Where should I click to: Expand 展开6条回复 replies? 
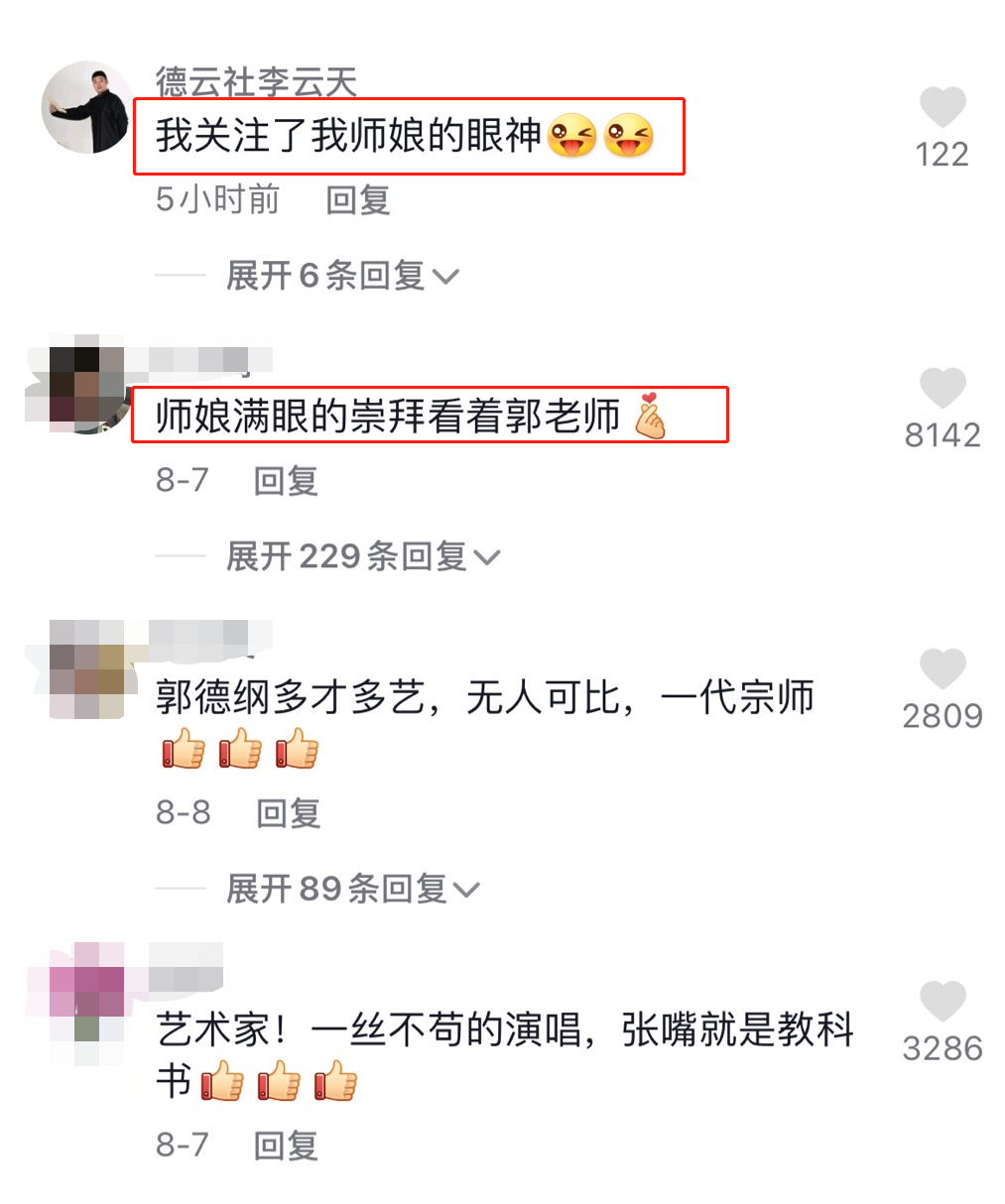click(342, 275)
